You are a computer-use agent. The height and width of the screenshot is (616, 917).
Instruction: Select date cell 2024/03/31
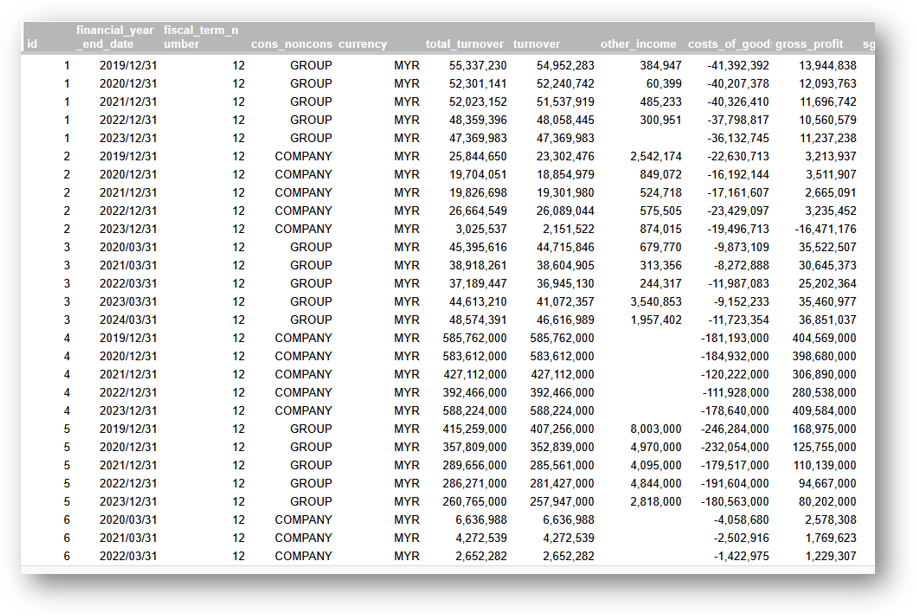128,319
